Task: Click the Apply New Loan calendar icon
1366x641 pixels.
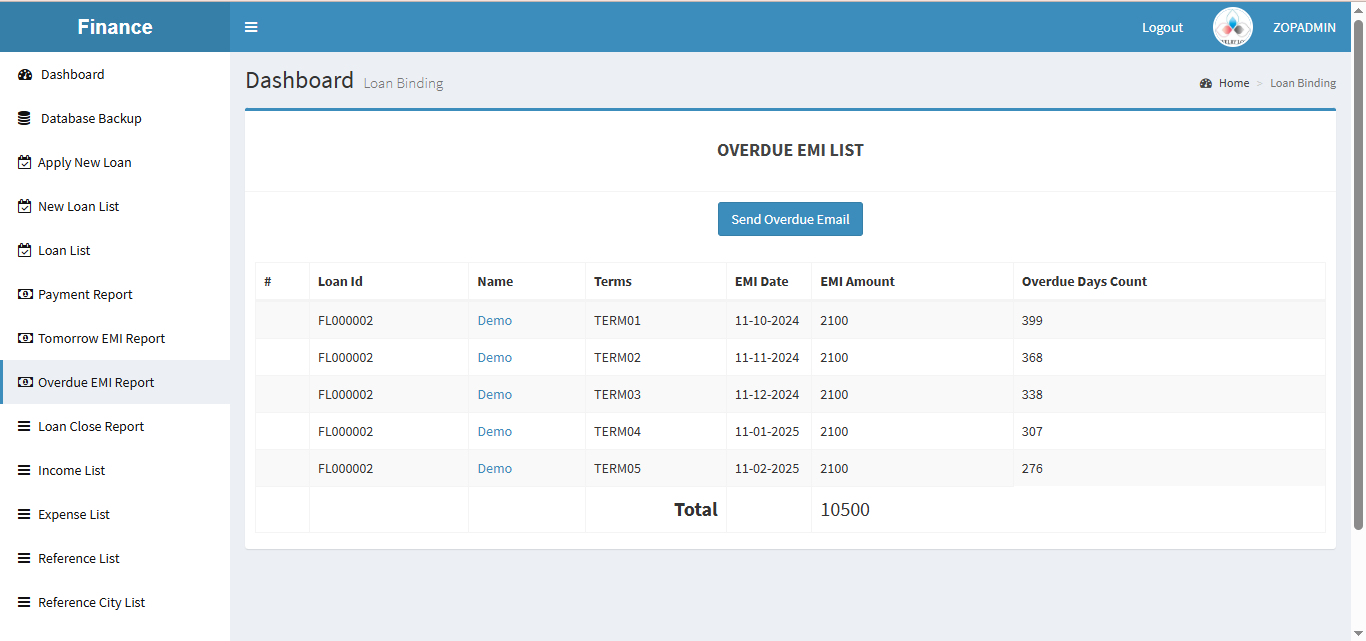Action: pos(25,163)
